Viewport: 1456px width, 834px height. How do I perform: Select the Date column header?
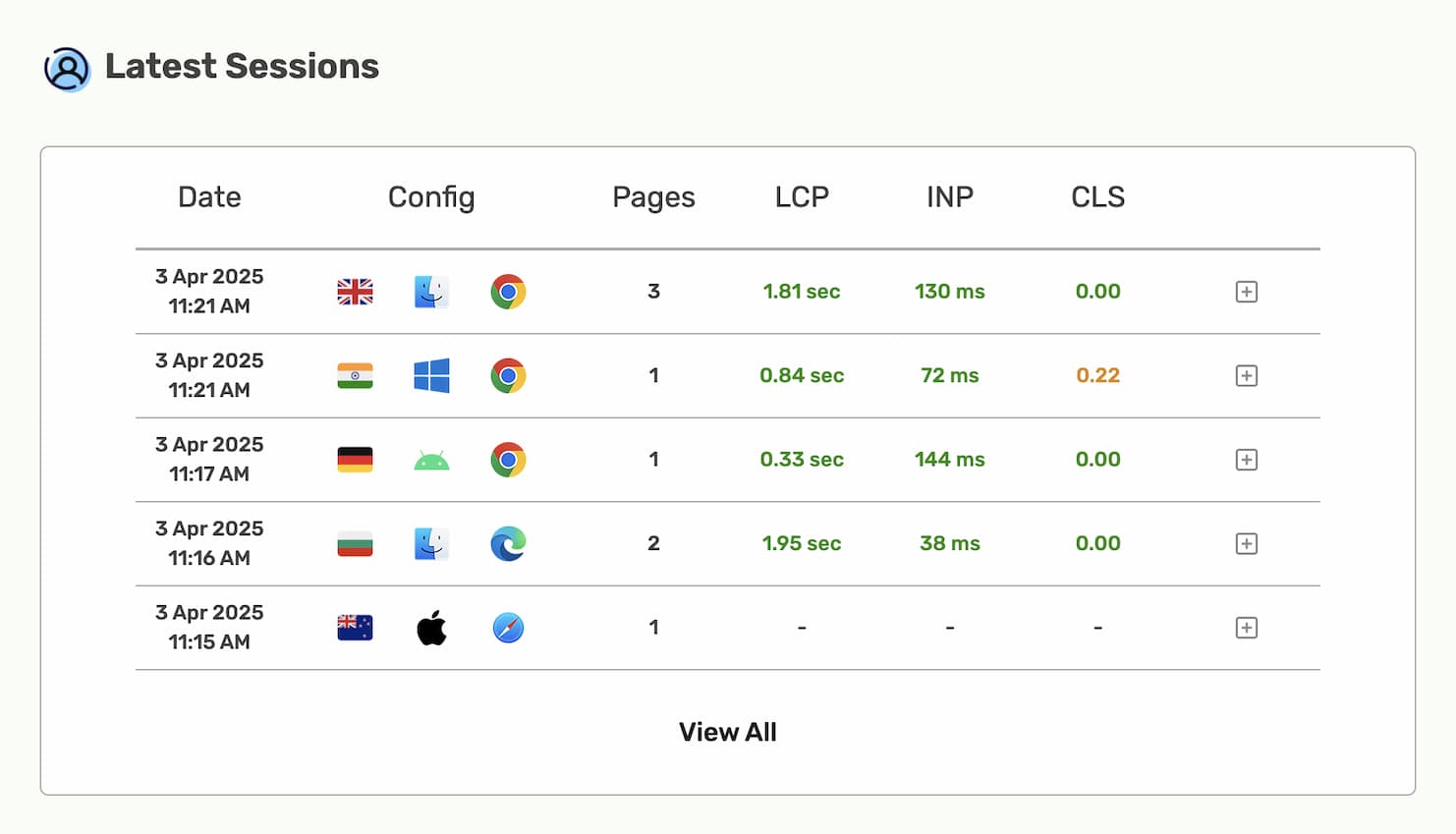click(x=209, y=197)
